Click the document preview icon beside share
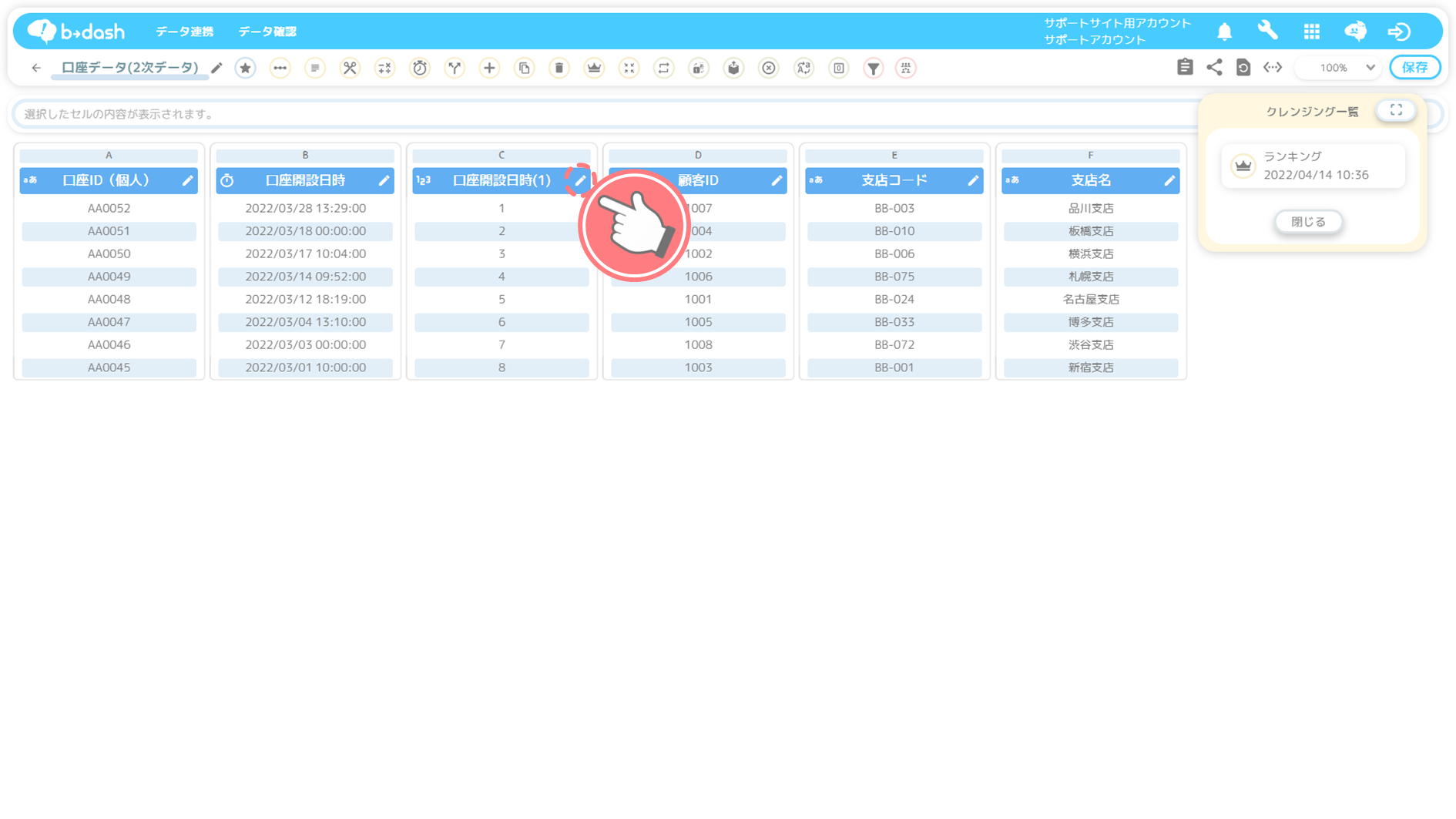 (1243, 67)
